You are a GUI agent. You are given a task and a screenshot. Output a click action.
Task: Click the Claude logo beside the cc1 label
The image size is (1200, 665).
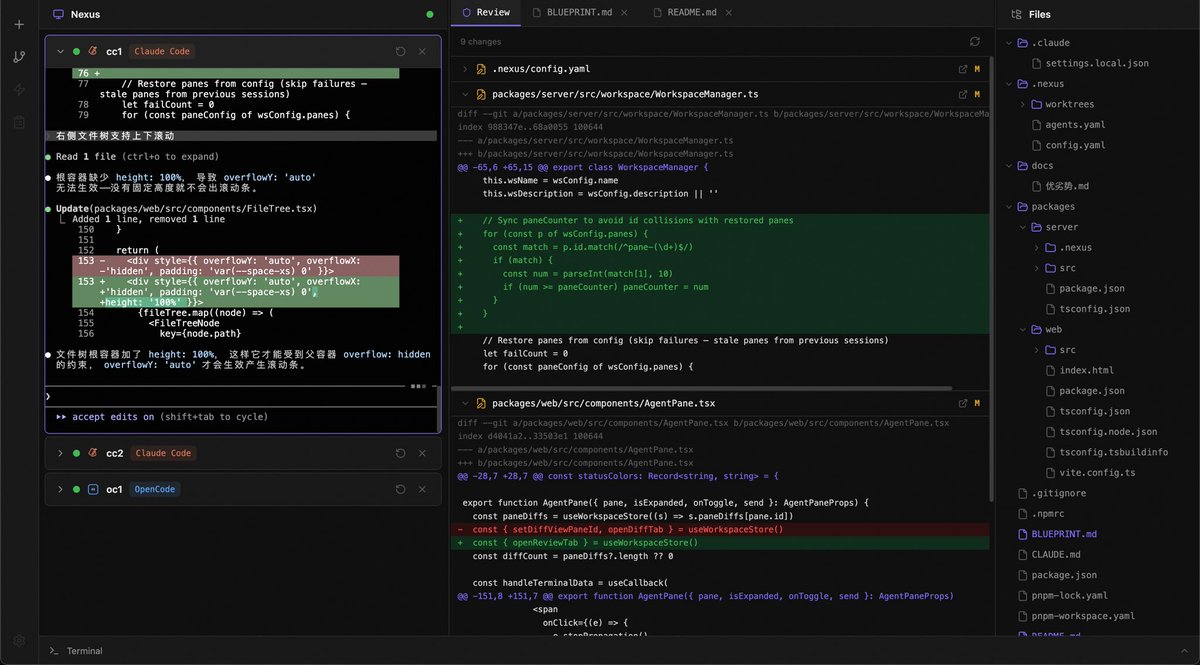[92, 51]
